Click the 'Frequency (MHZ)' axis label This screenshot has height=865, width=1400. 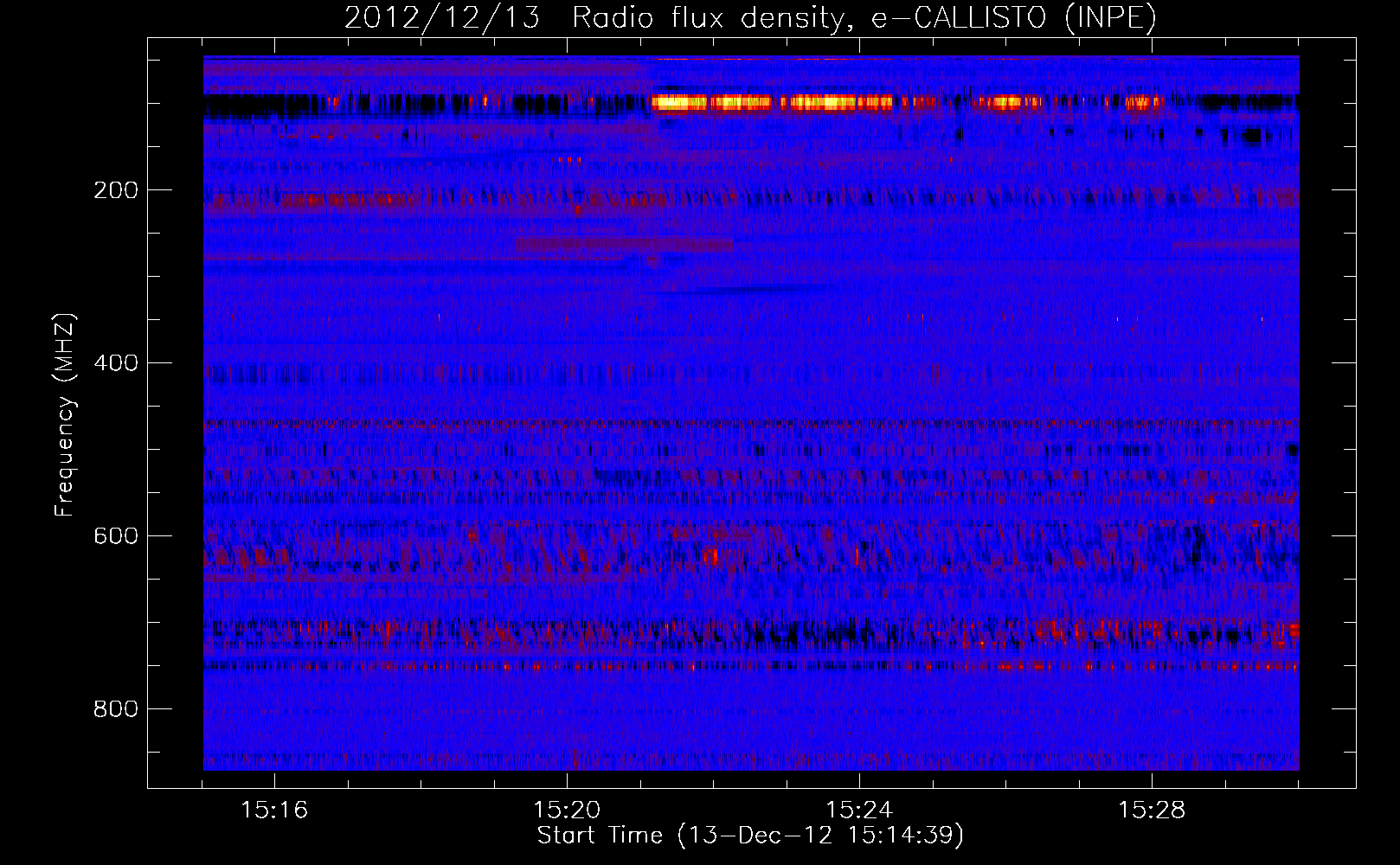(x=64, y=415)
